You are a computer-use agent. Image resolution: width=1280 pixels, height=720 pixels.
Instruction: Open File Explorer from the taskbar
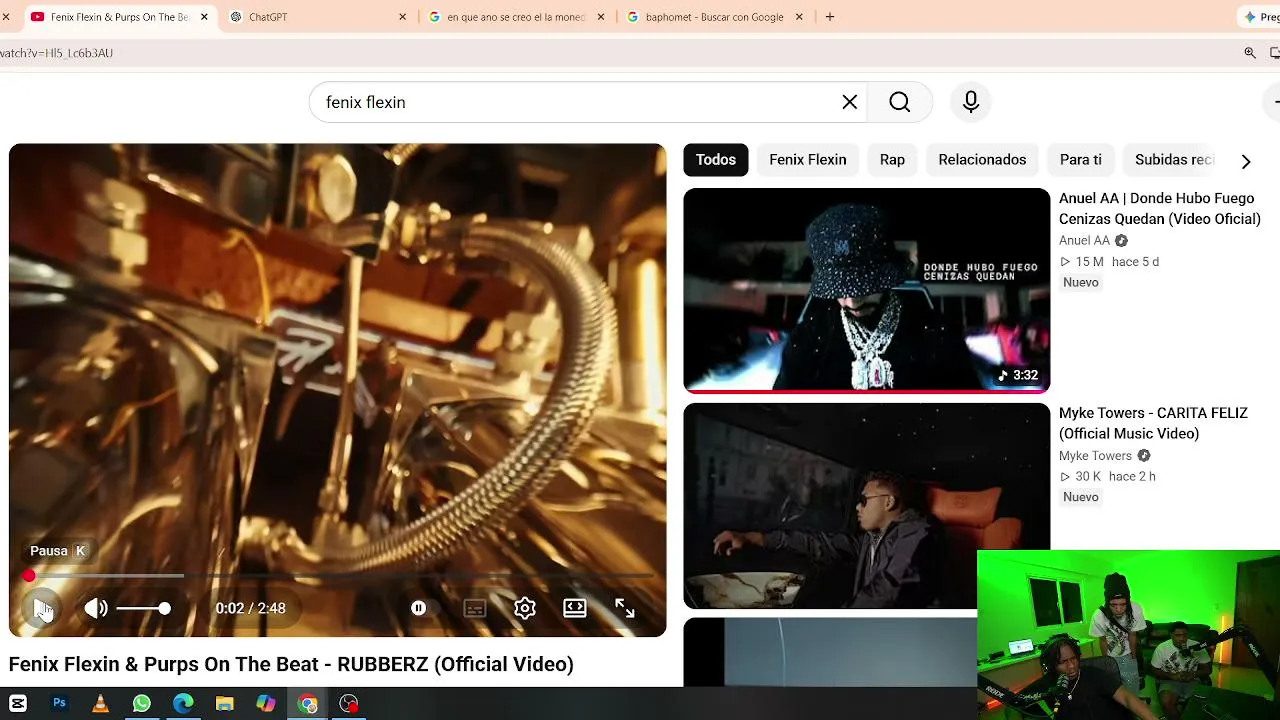[224, 704]
